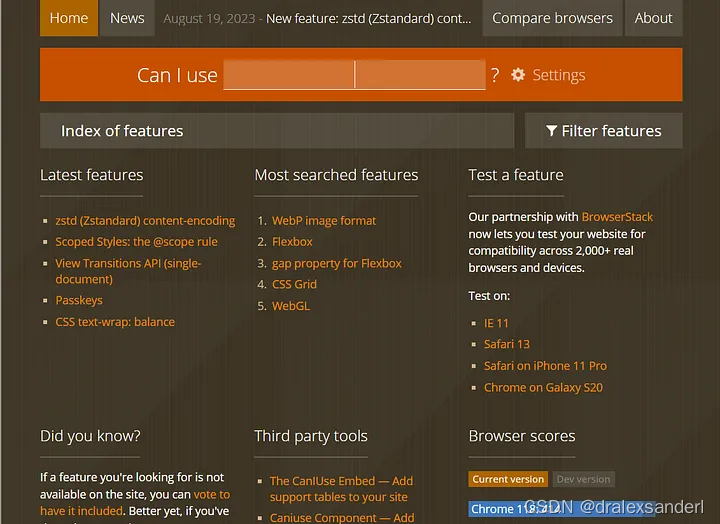Select Current version browser scores
This screenshot has width=720, height=524.
tap(508, 479)
